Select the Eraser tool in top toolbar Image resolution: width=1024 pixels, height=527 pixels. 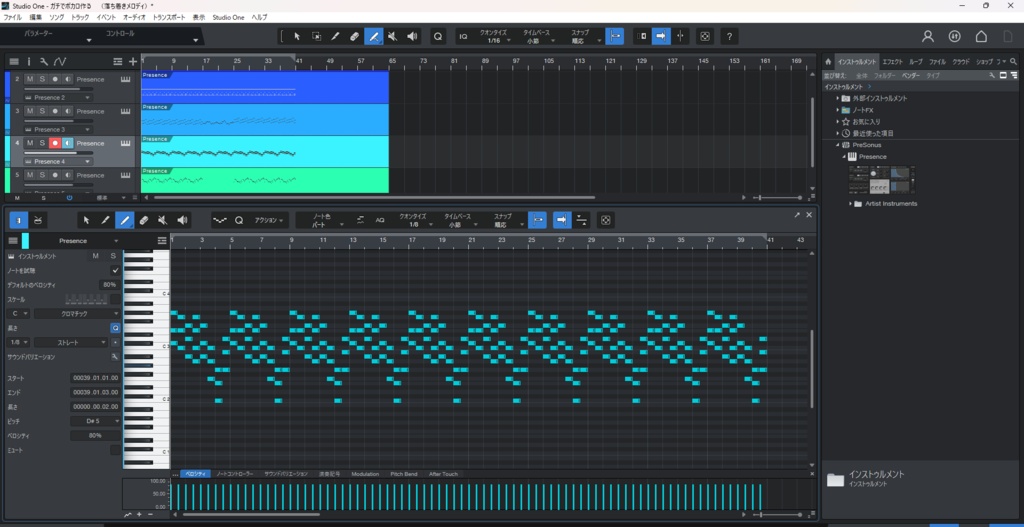pos(354,37)
